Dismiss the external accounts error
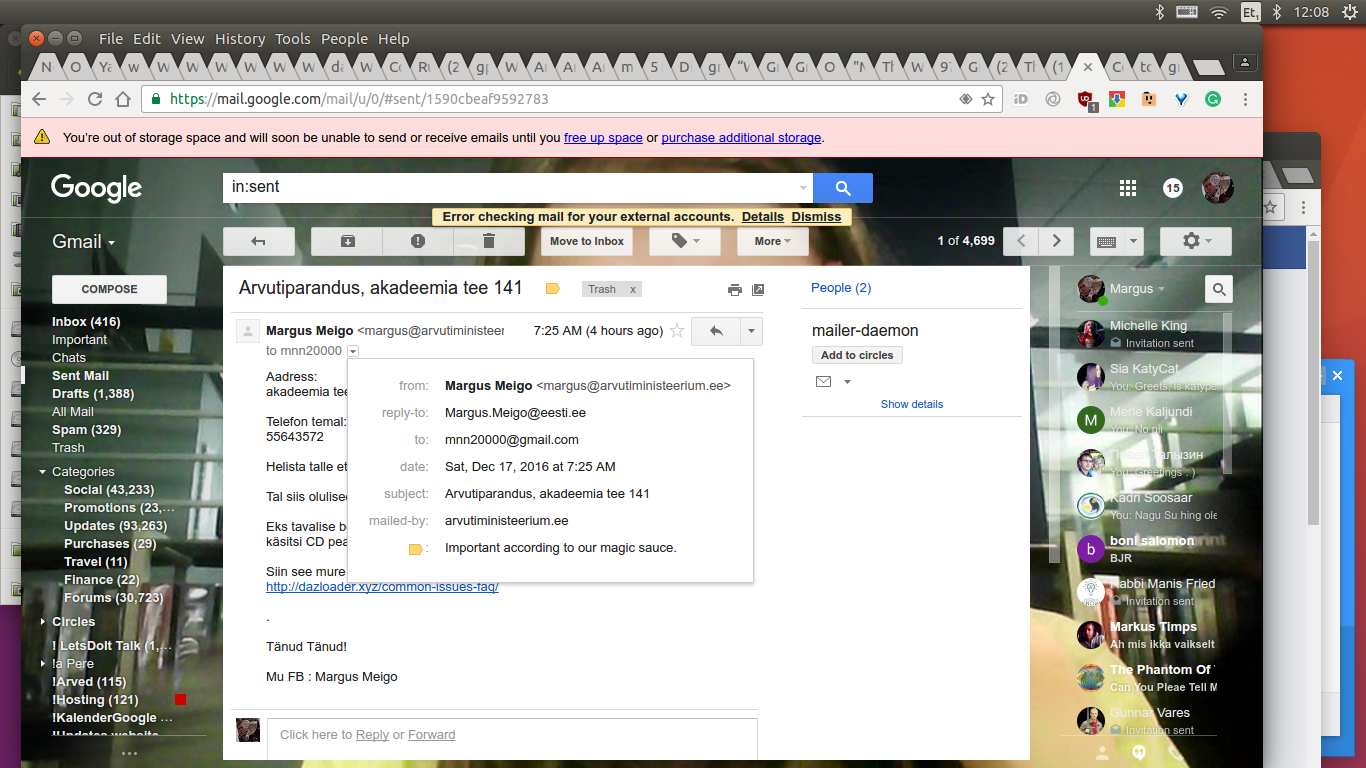The height and width of the screenshot is (768, 1366). pyautogui.click(x=816, y=217)
